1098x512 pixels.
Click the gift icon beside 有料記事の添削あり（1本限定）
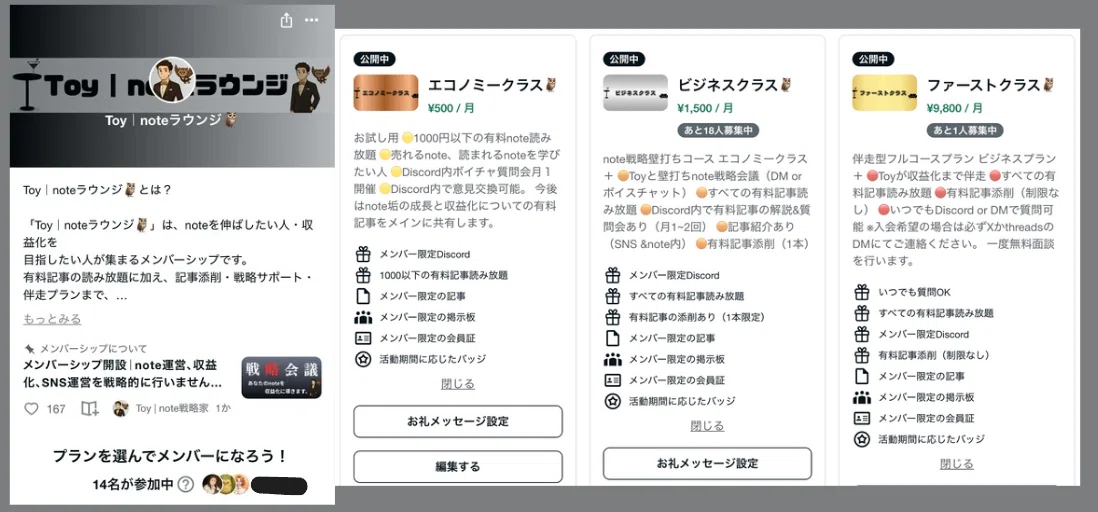[613, 317]
